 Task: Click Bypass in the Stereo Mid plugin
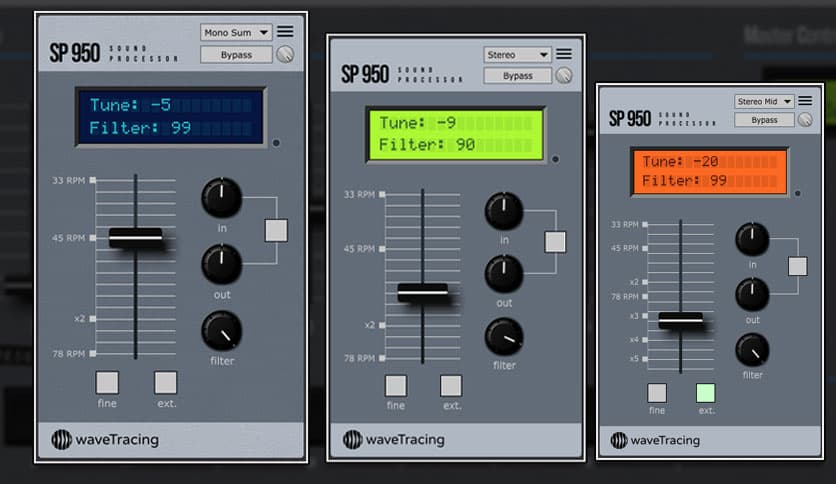coord(764,120)
